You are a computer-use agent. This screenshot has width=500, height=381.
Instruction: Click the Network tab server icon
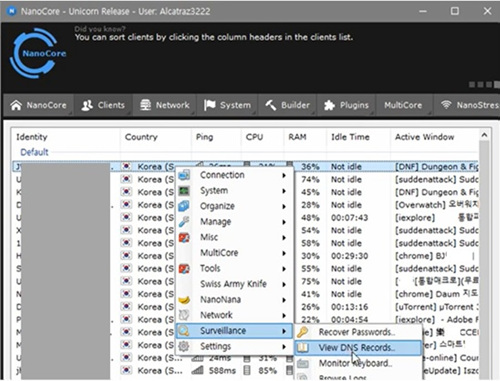tap(145, 105)
